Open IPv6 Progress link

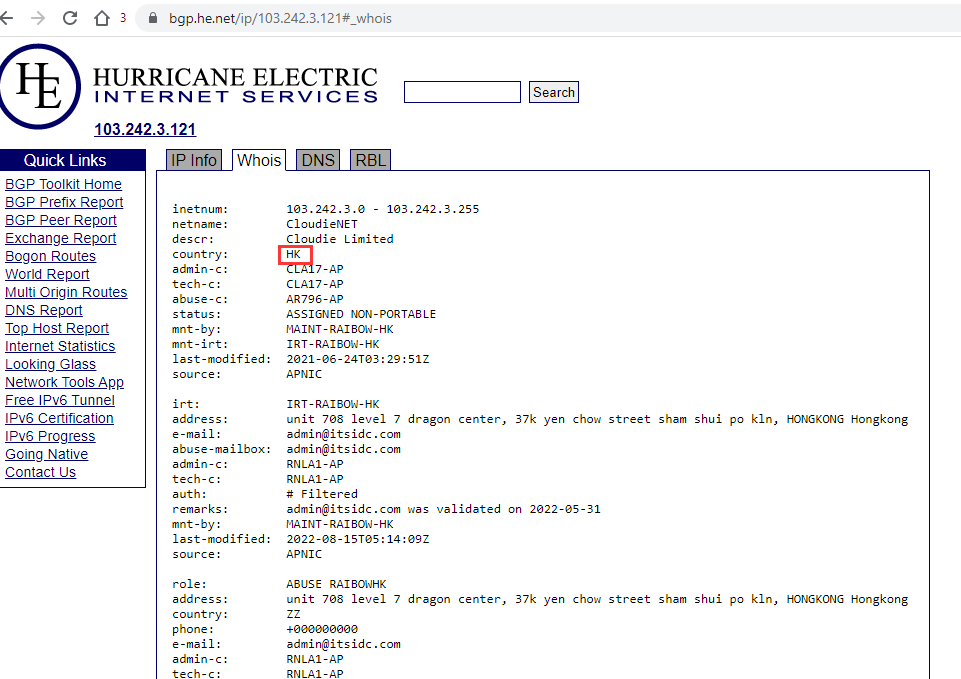point(50,436)
